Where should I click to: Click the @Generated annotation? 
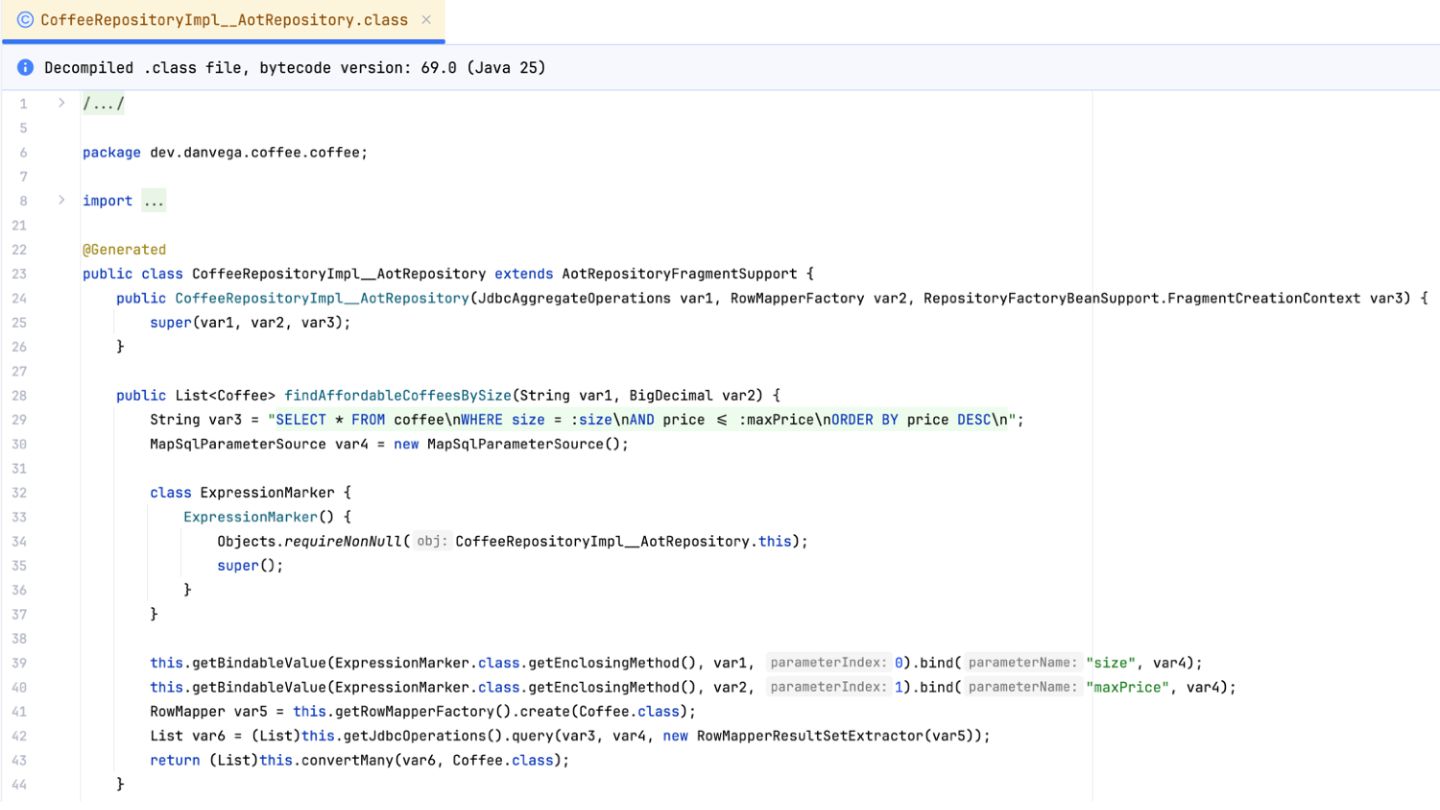124,249
